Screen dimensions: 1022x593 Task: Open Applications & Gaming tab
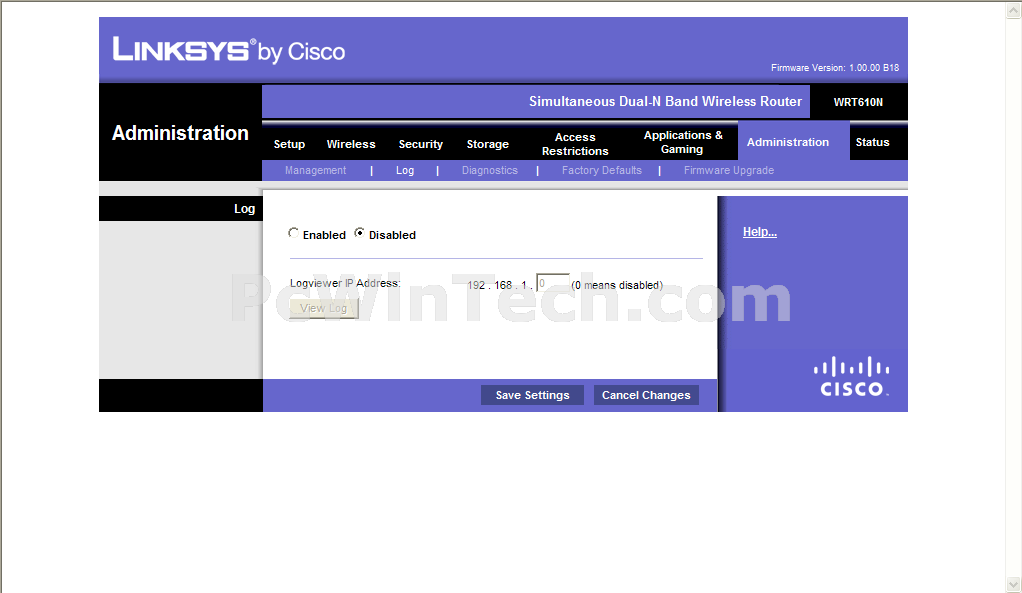(682, 142)
